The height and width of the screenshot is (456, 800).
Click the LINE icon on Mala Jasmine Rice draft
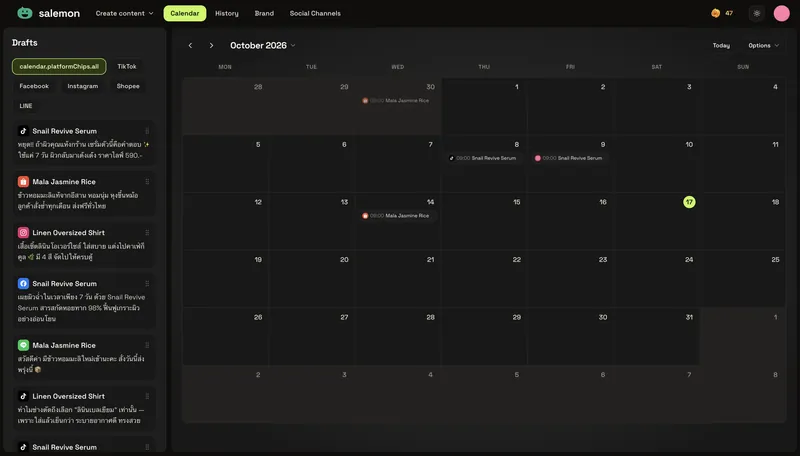click(x=23, y=345)
